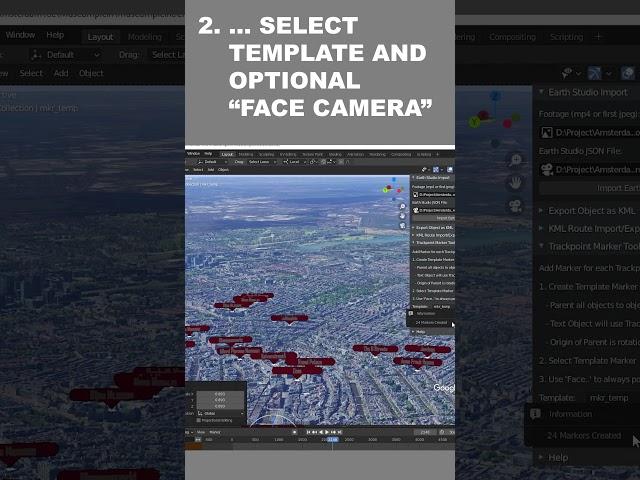Open Window menu in blurred background Blender

pyautogui.click(x=20, y=35)
